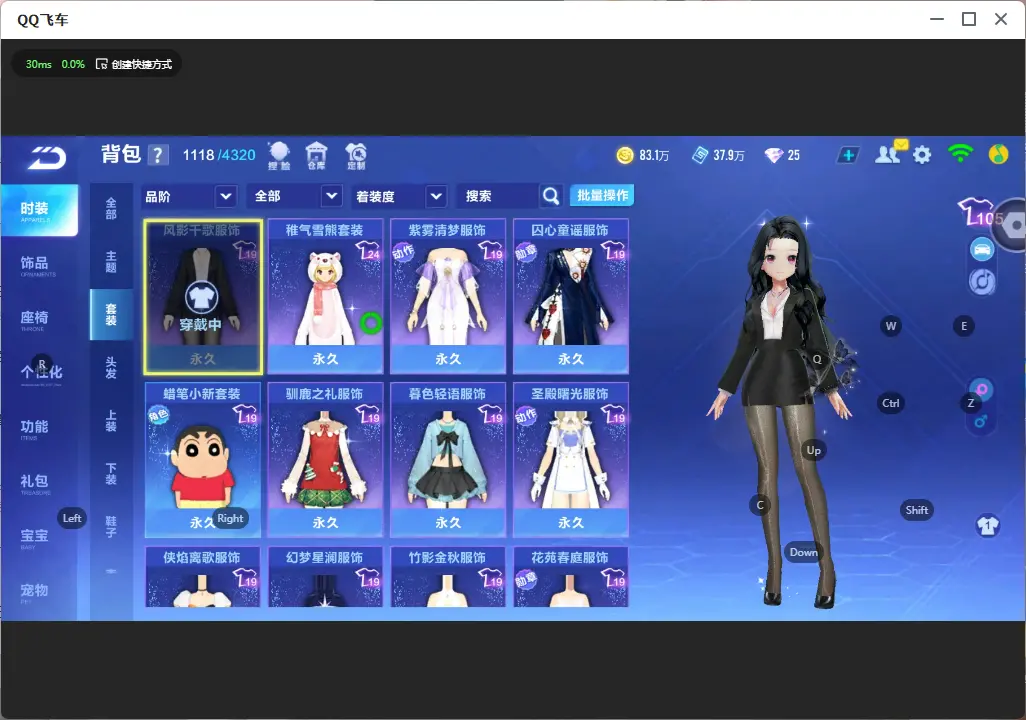1026x720 pixels.
Task: Open the 座椅 tab
Action: 34,319
